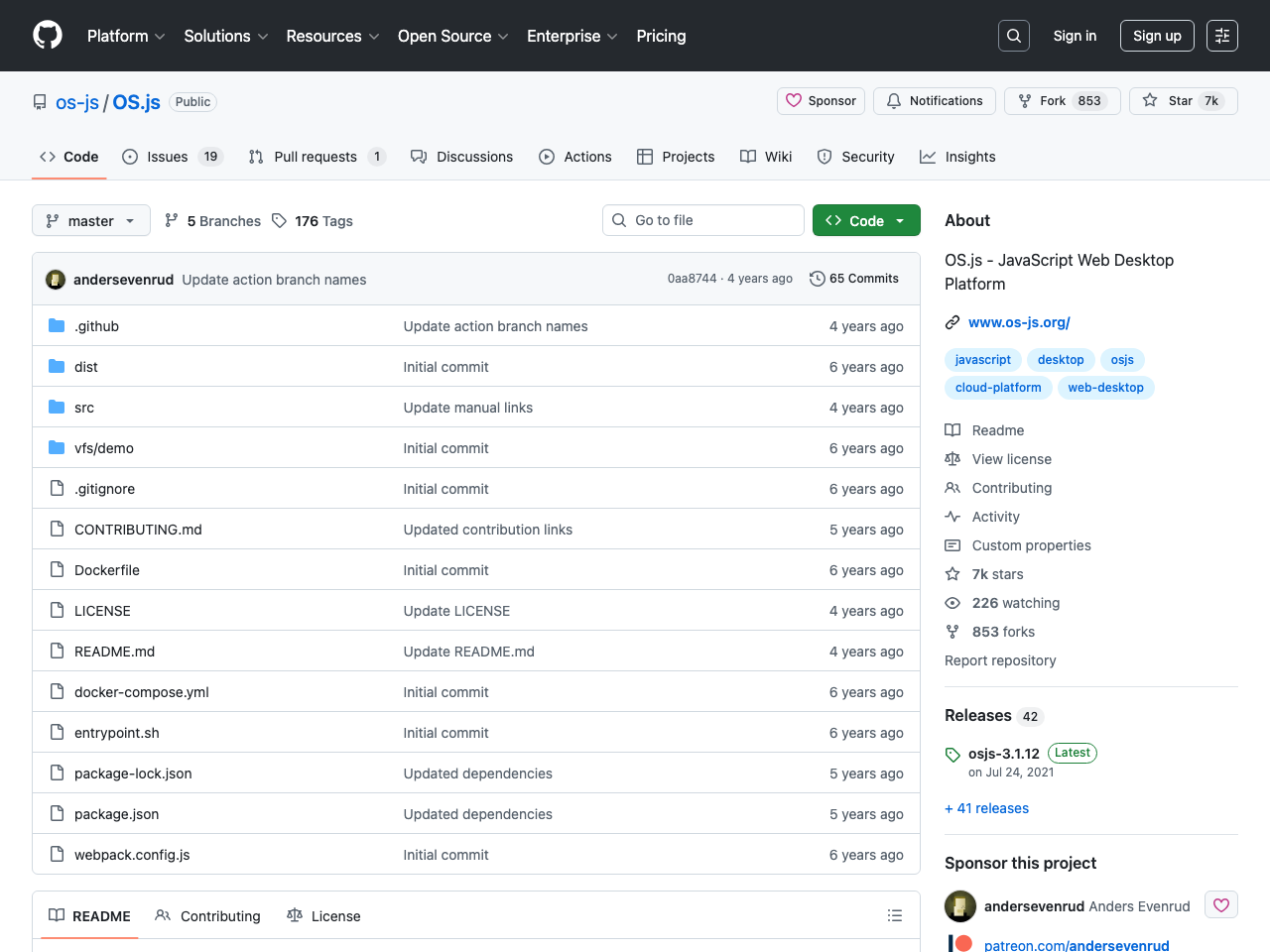
Task: Open the command palette icon in header
Action: [x=1221, y=35]
